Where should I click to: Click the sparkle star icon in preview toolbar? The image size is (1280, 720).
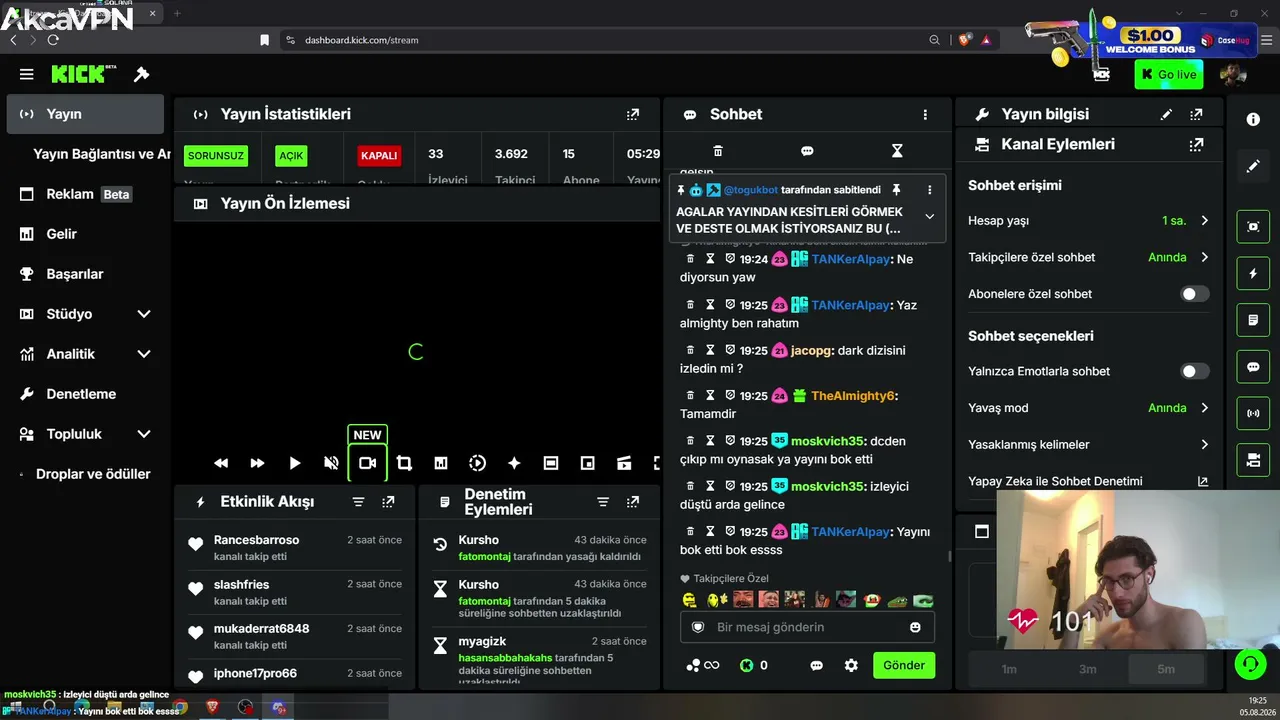pos(514,463)
